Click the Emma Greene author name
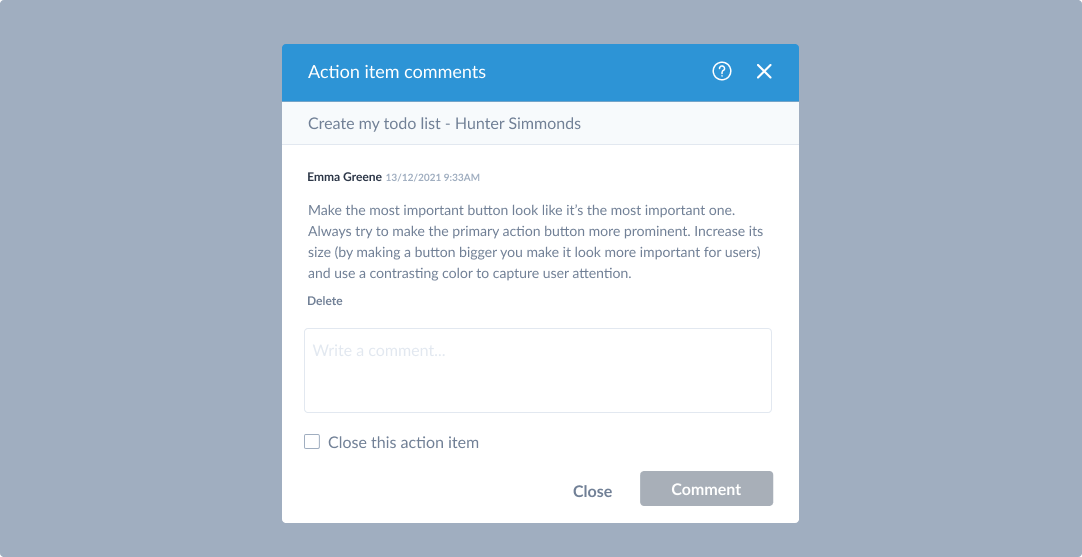The image size is (1082, 557). point(344,177)
